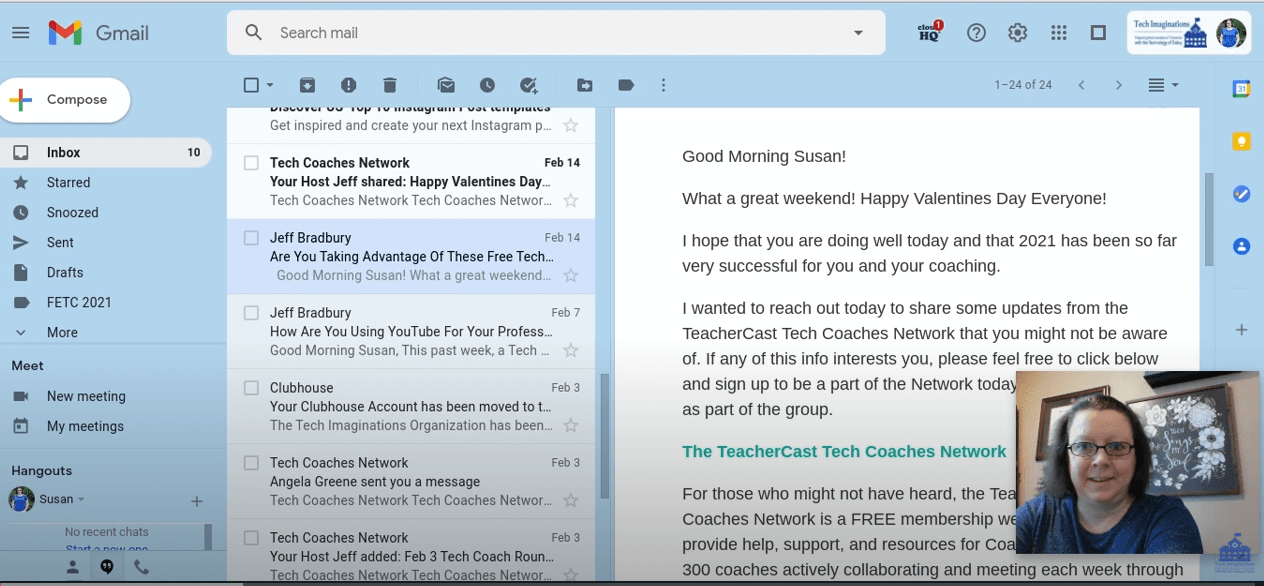Click The TeacherCast Tech Coaches Network link

844,452
